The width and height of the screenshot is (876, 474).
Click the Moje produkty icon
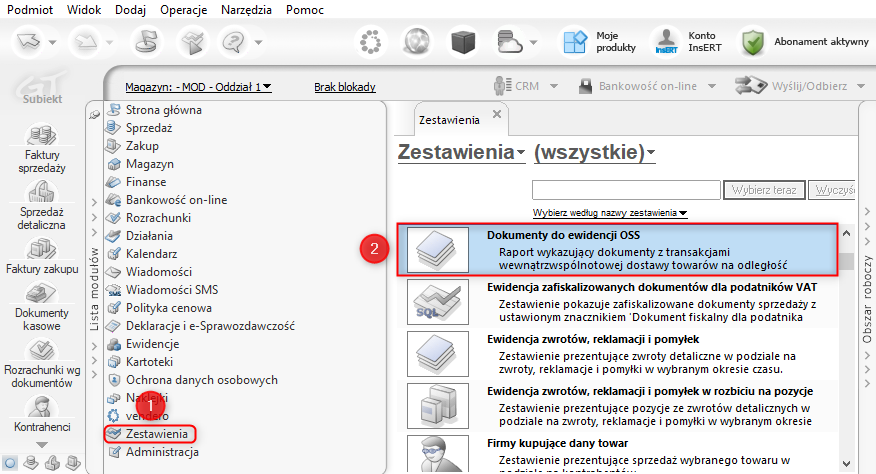coord(575,42)
